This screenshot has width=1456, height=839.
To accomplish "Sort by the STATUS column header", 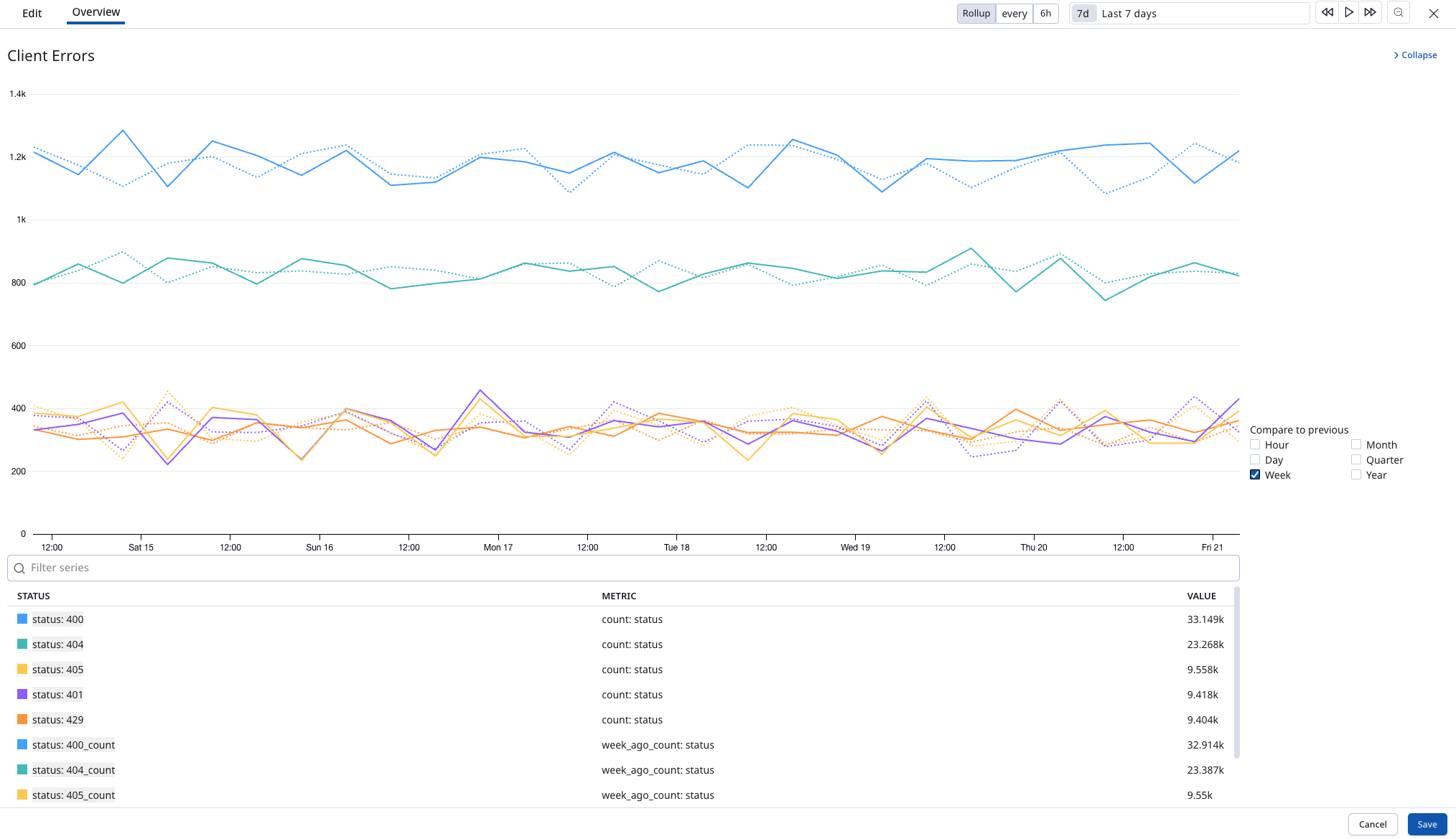I will [x=34, y=596].
